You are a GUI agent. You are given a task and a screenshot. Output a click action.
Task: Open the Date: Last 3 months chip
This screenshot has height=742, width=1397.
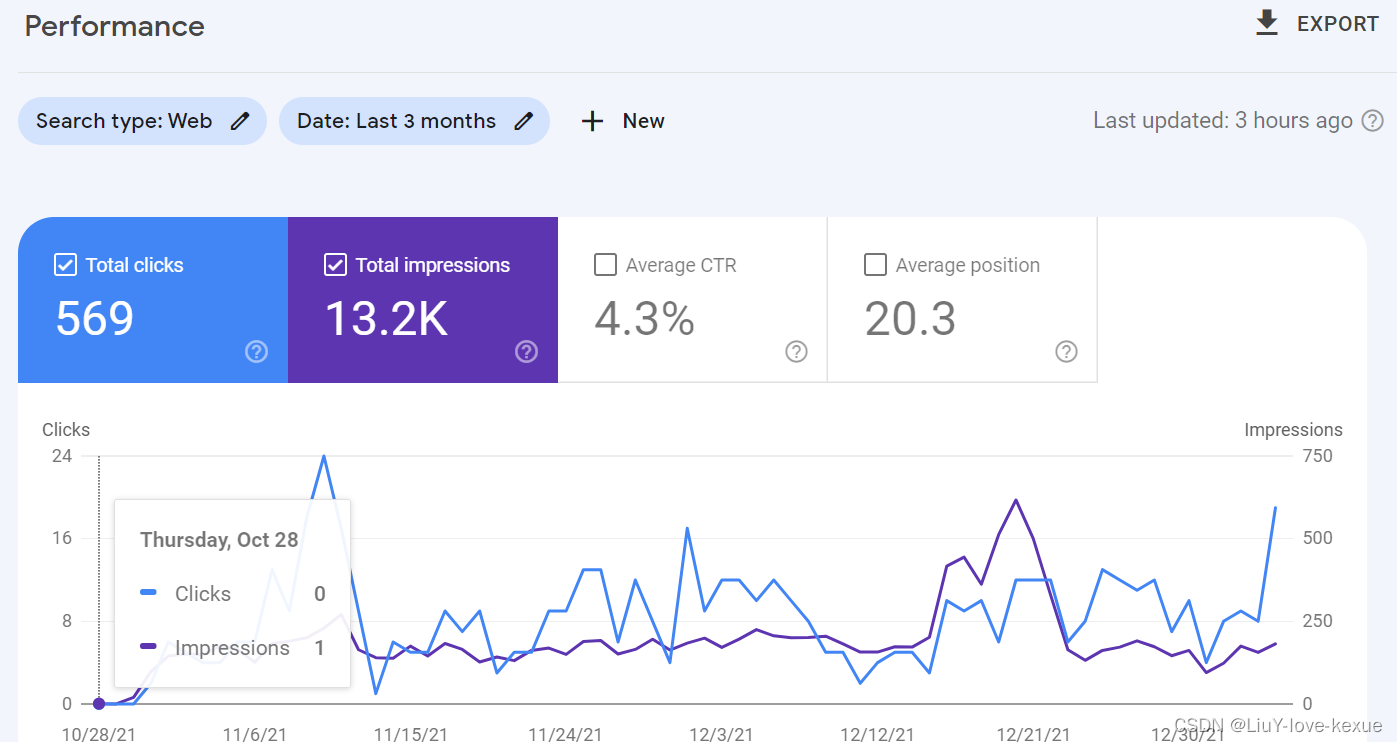414,121
